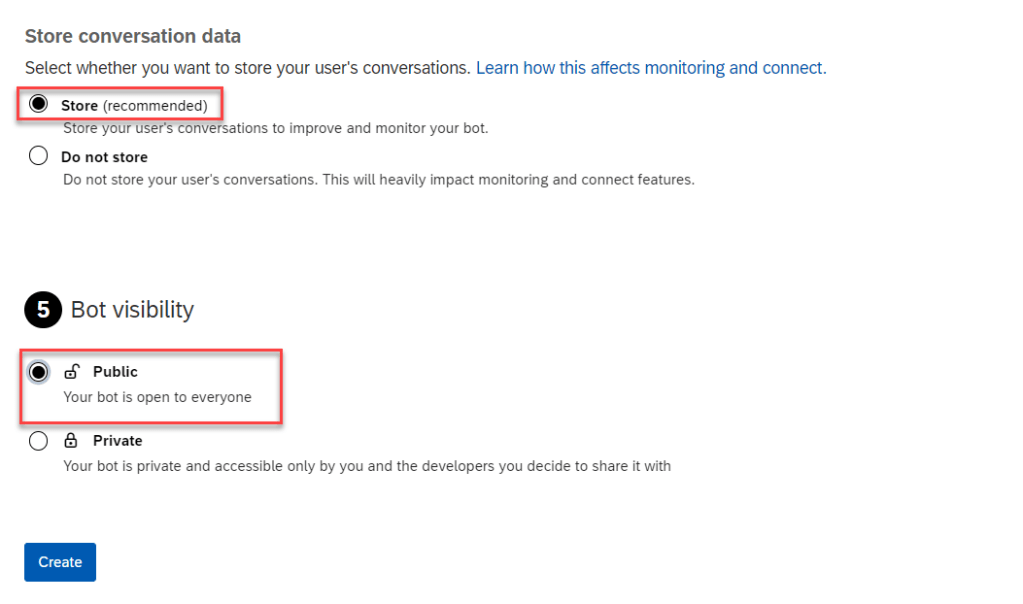This screenshot has height=604, width=1023.
Task: Open the monitoring and connect help link
Action: tap(650, 68)
